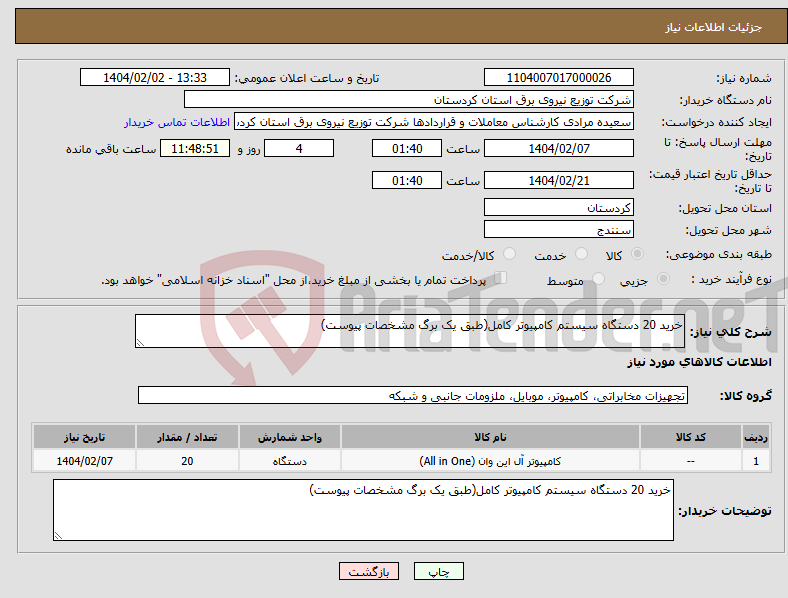Click the شرح کلی نیاز description textarea

click(410, 331)
